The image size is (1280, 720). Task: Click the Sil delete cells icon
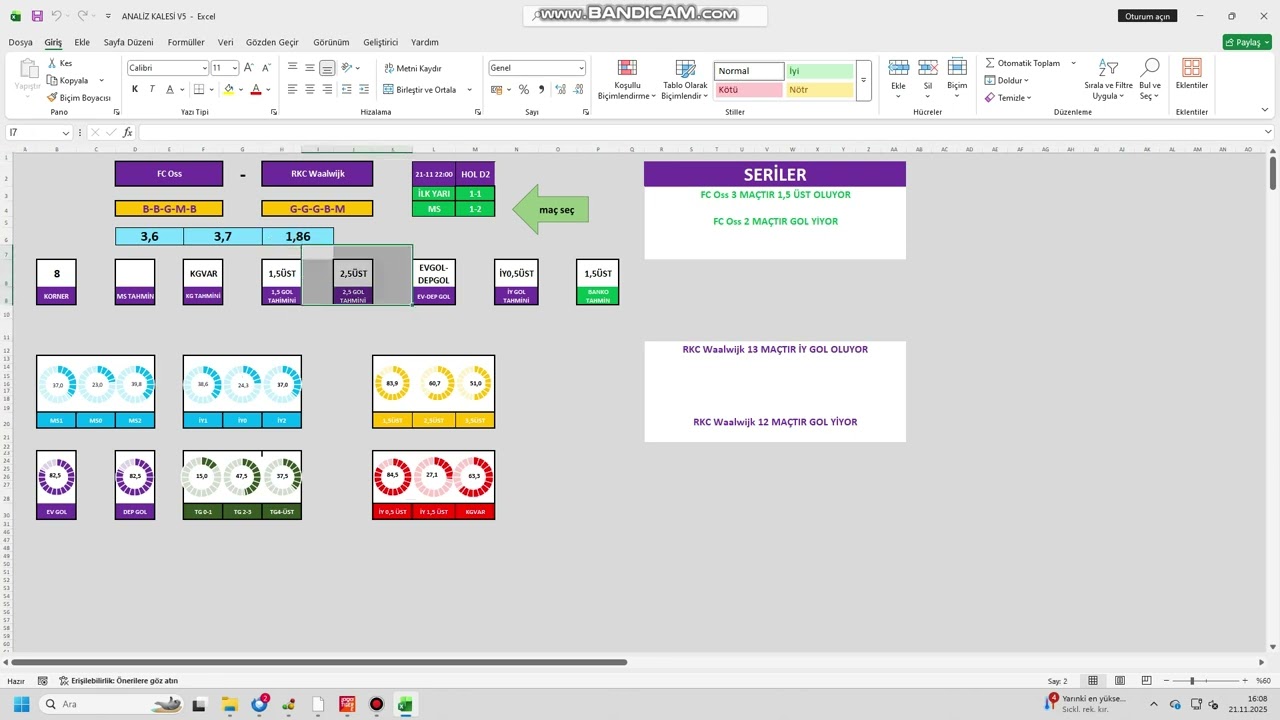[928, 67]
